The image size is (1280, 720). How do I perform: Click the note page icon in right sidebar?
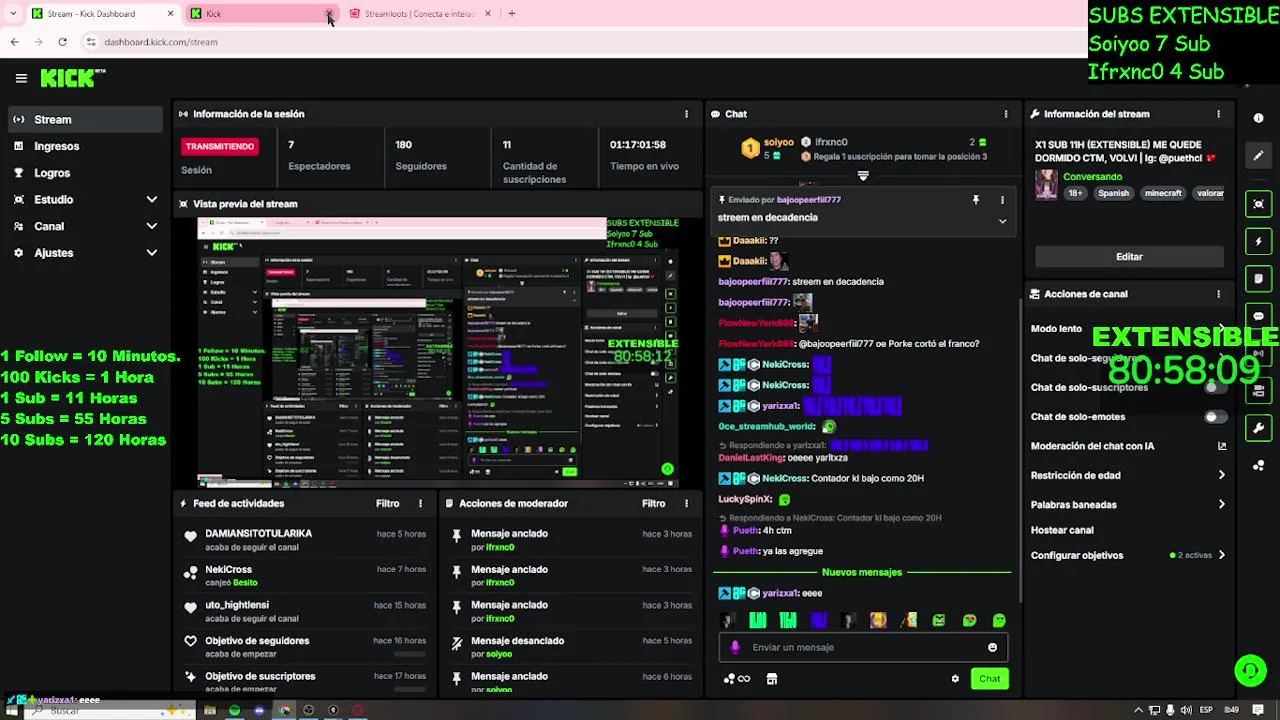(x=1258, y=279)
